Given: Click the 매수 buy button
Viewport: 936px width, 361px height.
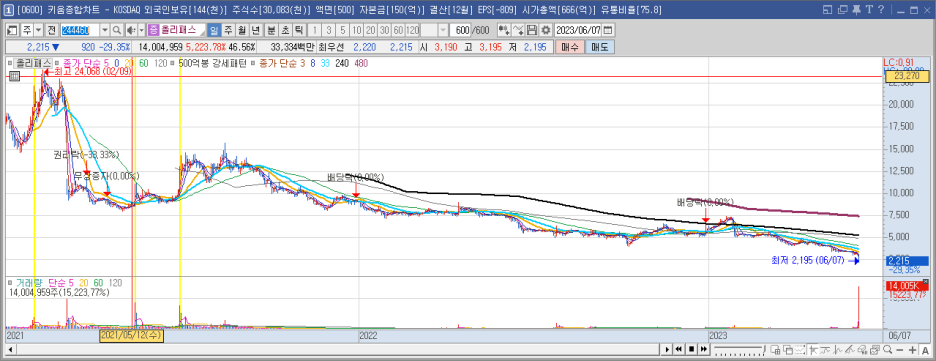Looking at the screenshot, I should point(569,47).
